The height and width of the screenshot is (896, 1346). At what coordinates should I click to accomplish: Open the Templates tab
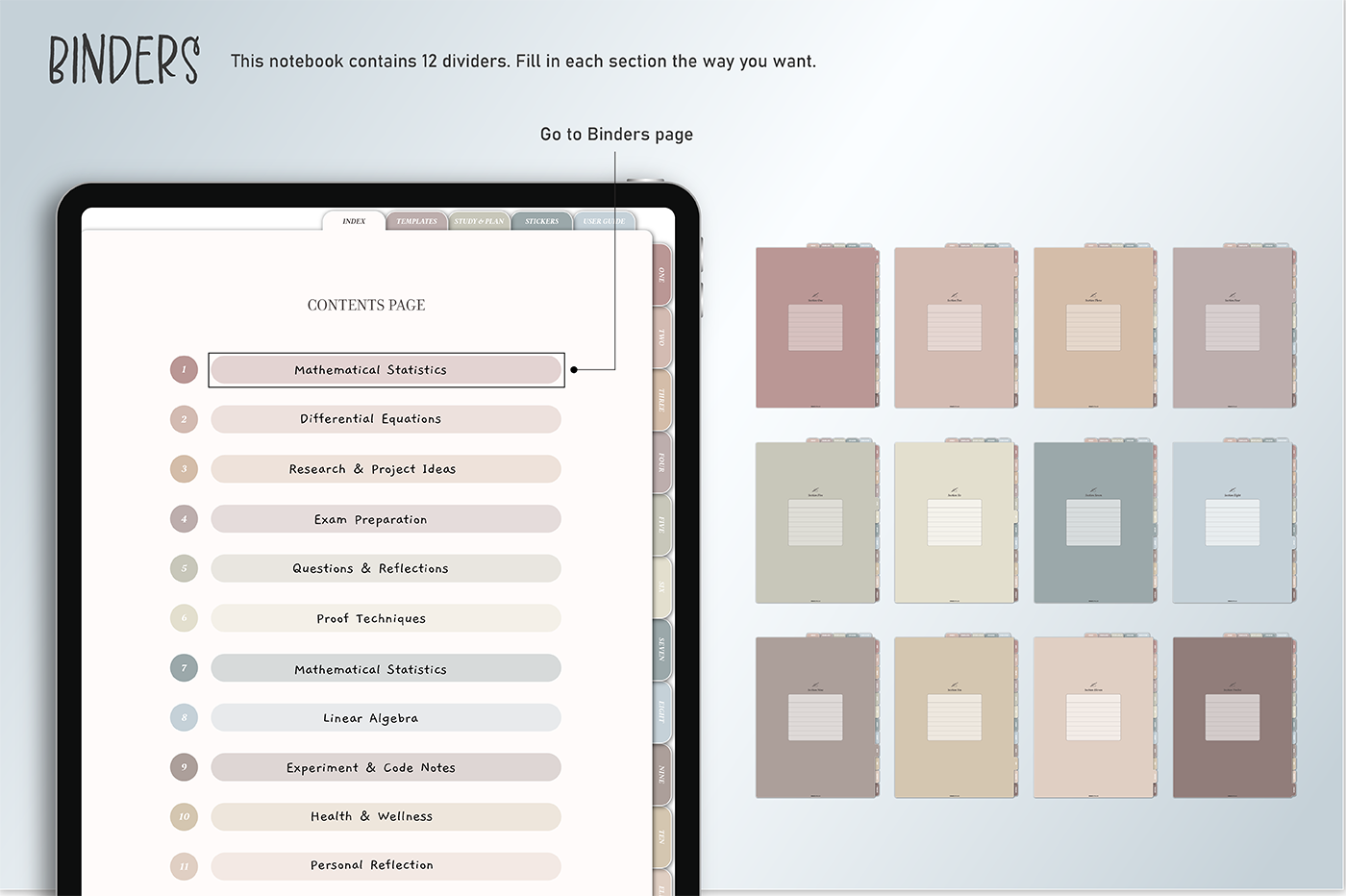[416, 221]
